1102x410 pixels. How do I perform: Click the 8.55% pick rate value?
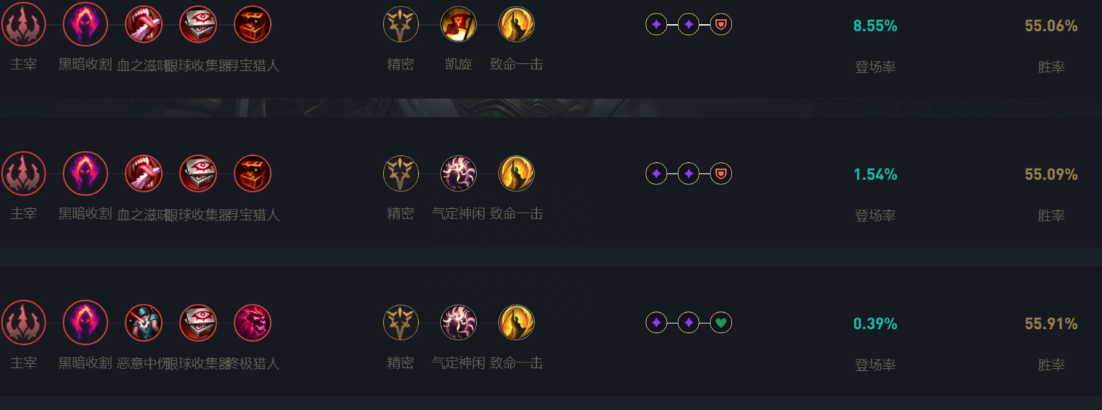point(875,26)
